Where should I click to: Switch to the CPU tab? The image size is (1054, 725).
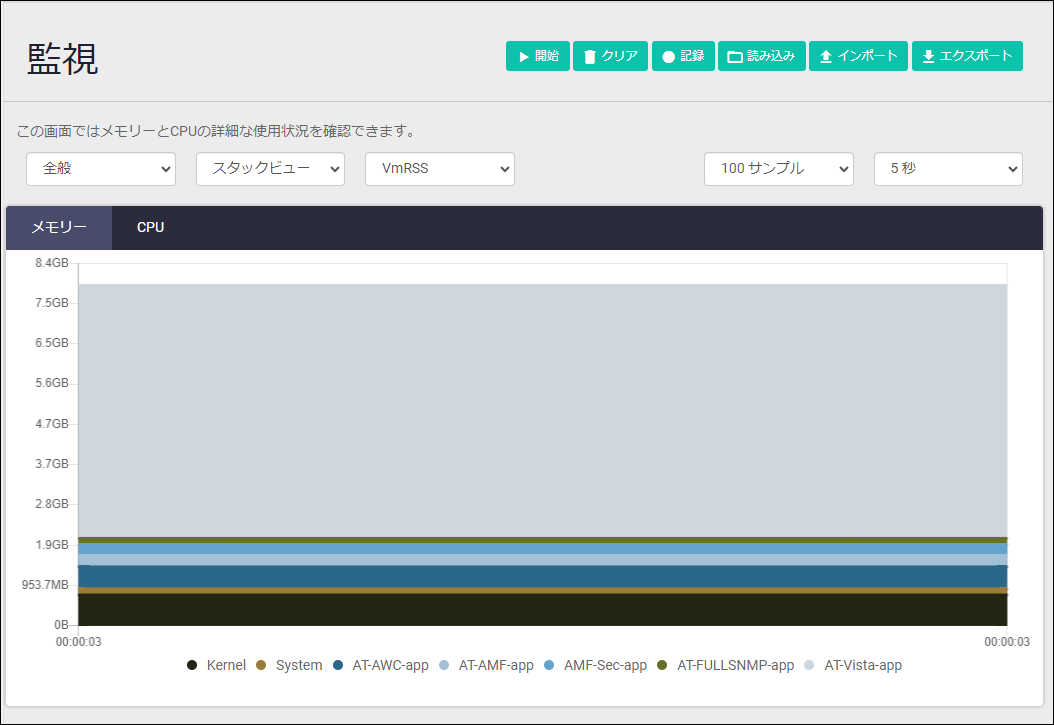pos(151,228)
